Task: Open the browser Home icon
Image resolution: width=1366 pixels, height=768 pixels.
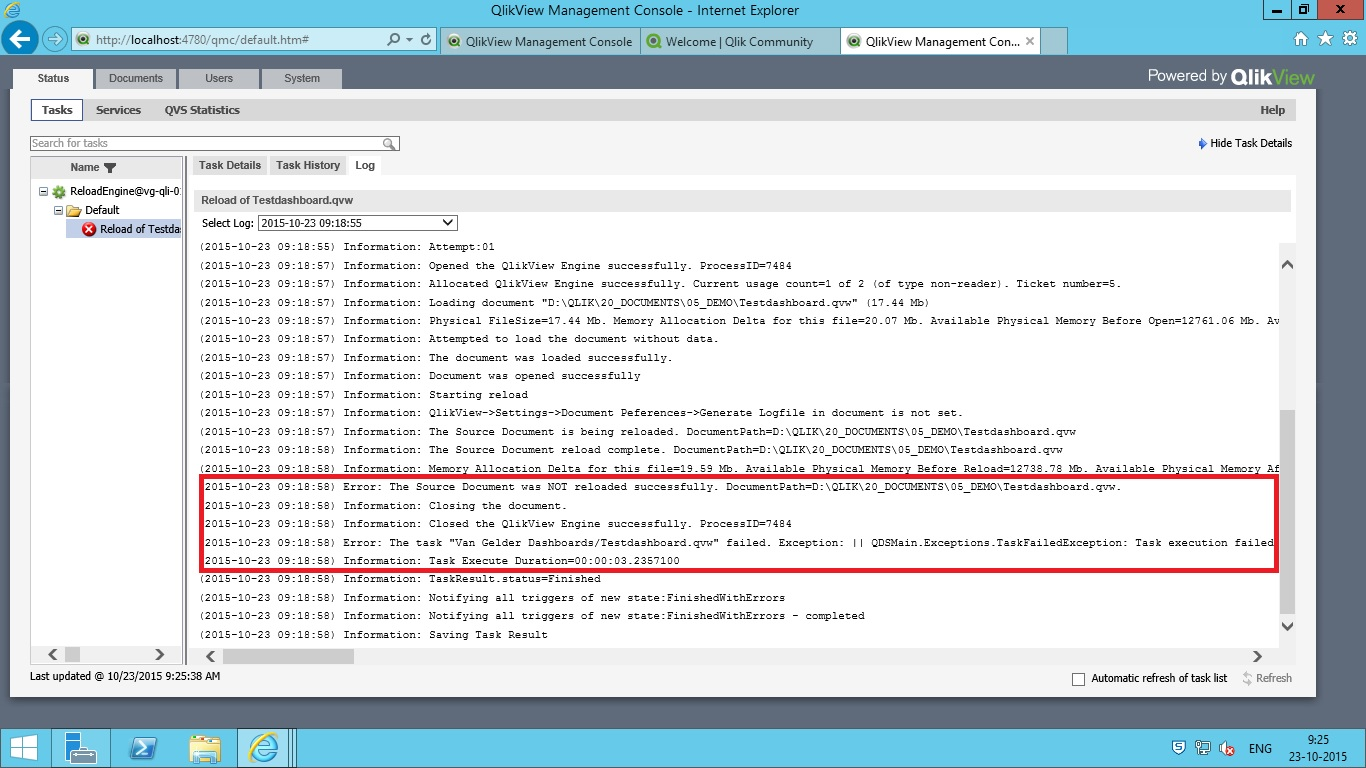Action: (x=1301, y=39)
